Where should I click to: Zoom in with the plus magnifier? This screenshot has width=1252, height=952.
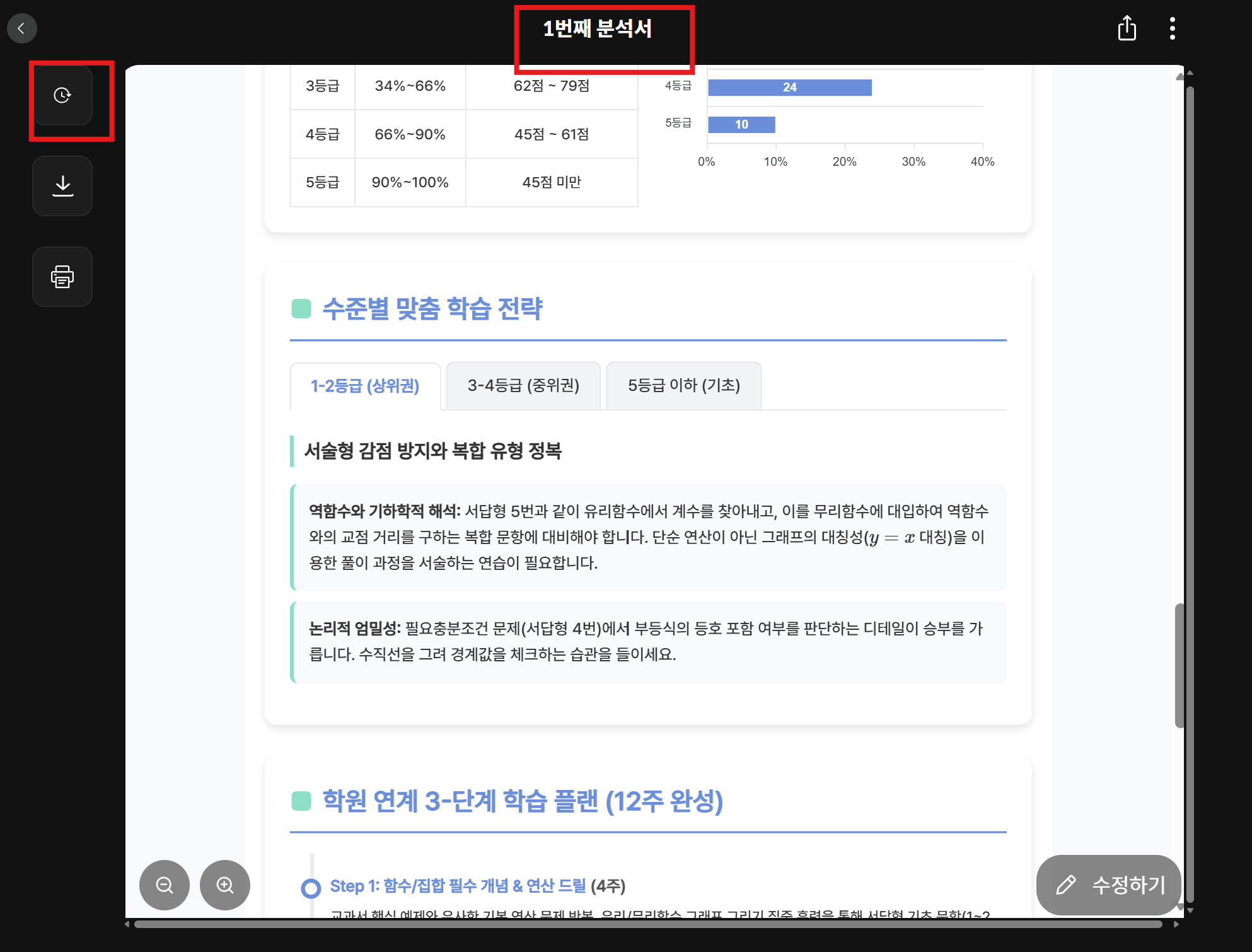point(225,885)
